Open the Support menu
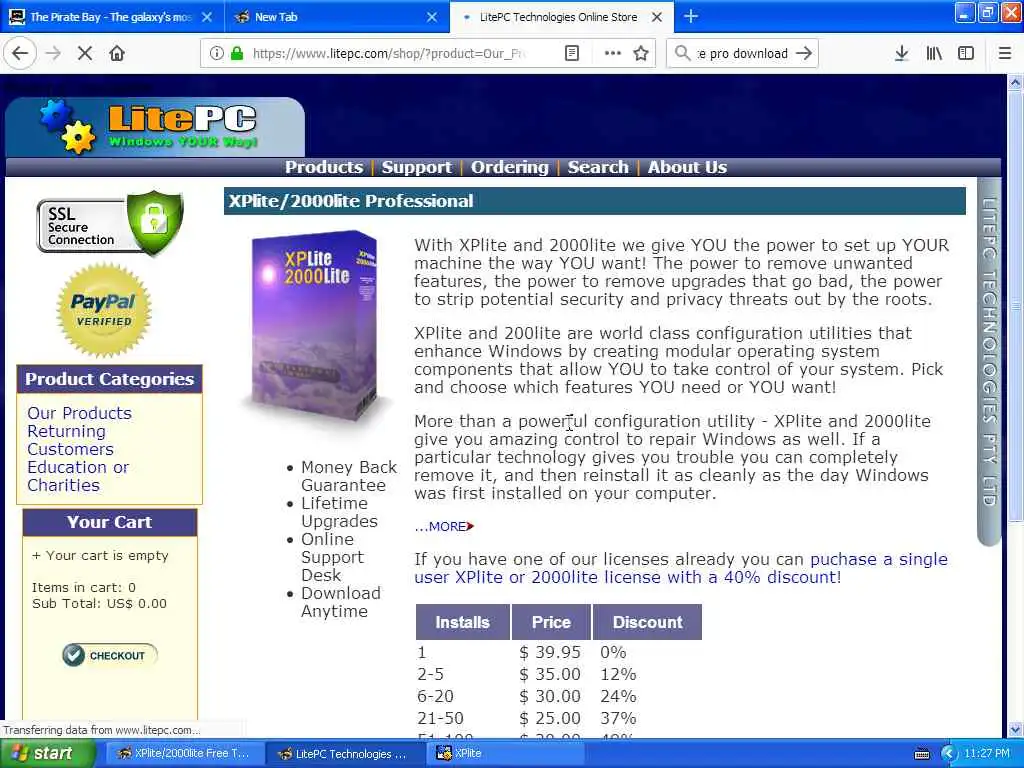The image size is (1024, 768). 417,167
